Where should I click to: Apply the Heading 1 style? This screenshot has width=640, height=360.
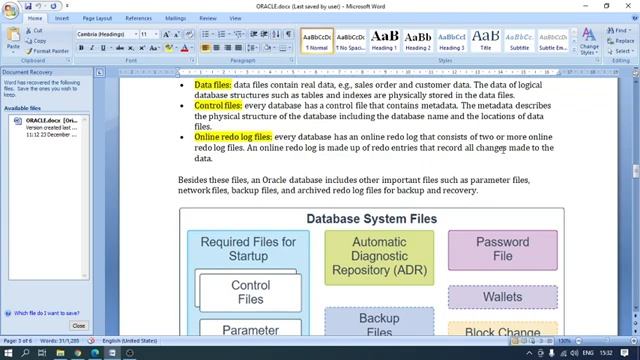(x=384, y=40)
